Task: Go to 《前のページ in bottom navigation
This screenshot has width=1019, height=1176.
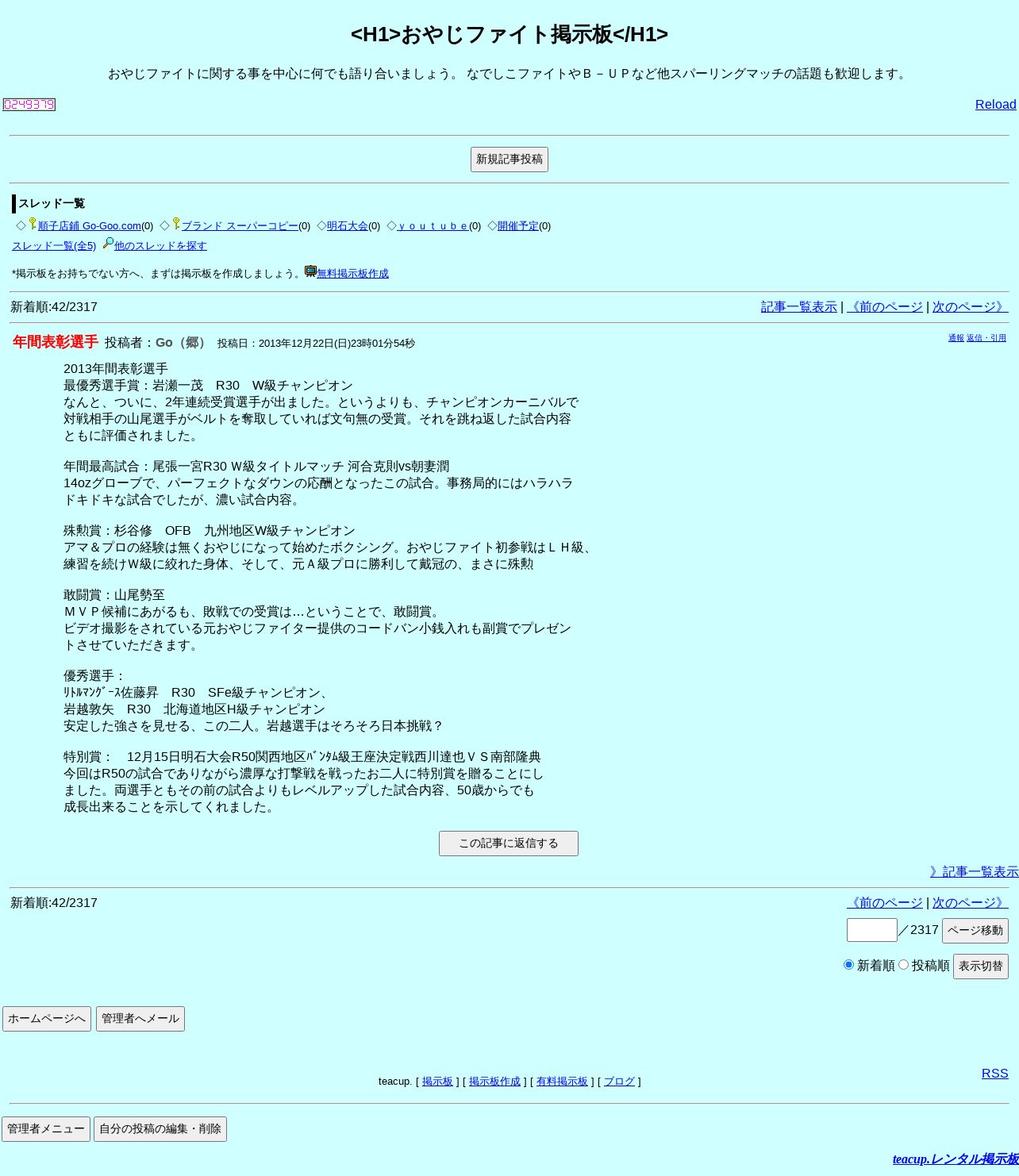Action: [x=885, y=903]
